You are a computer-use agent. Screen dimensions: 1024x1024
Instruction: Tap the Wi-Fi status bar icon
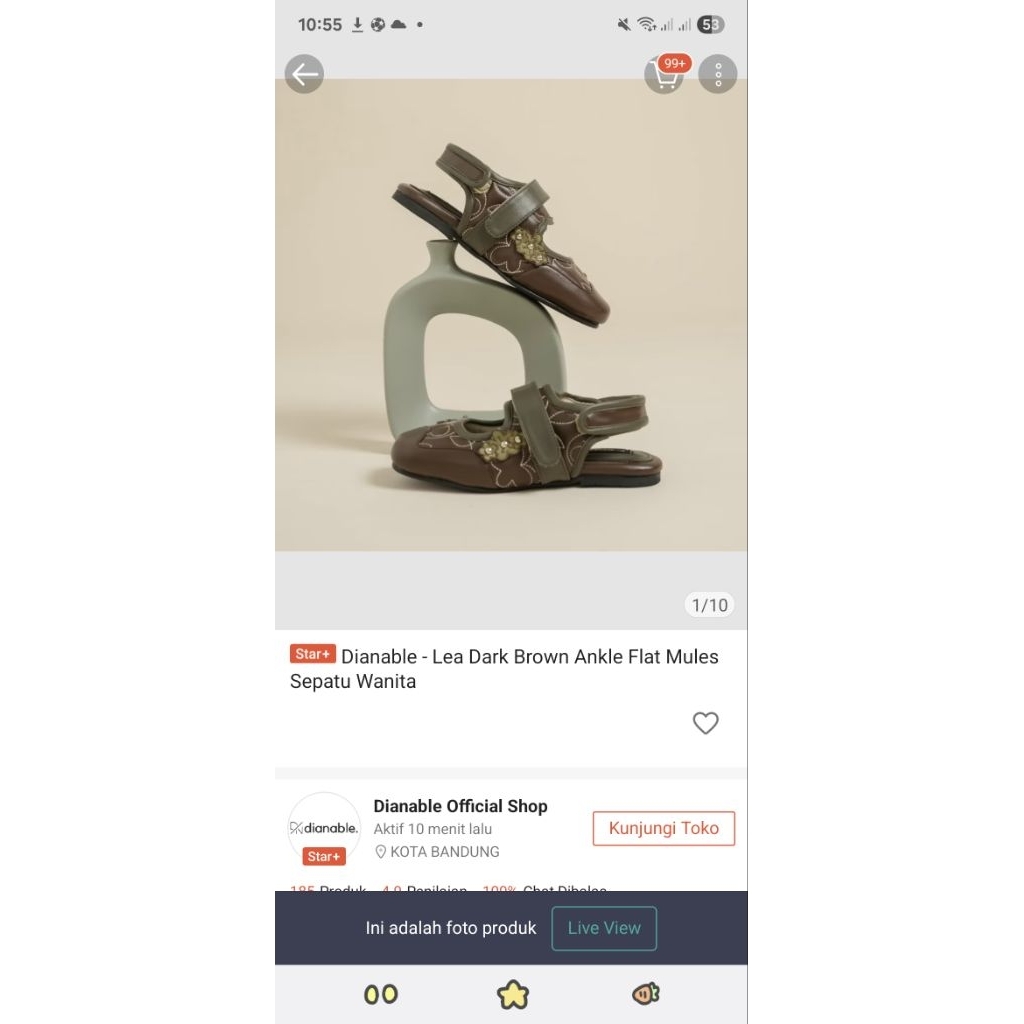[647, 25]
